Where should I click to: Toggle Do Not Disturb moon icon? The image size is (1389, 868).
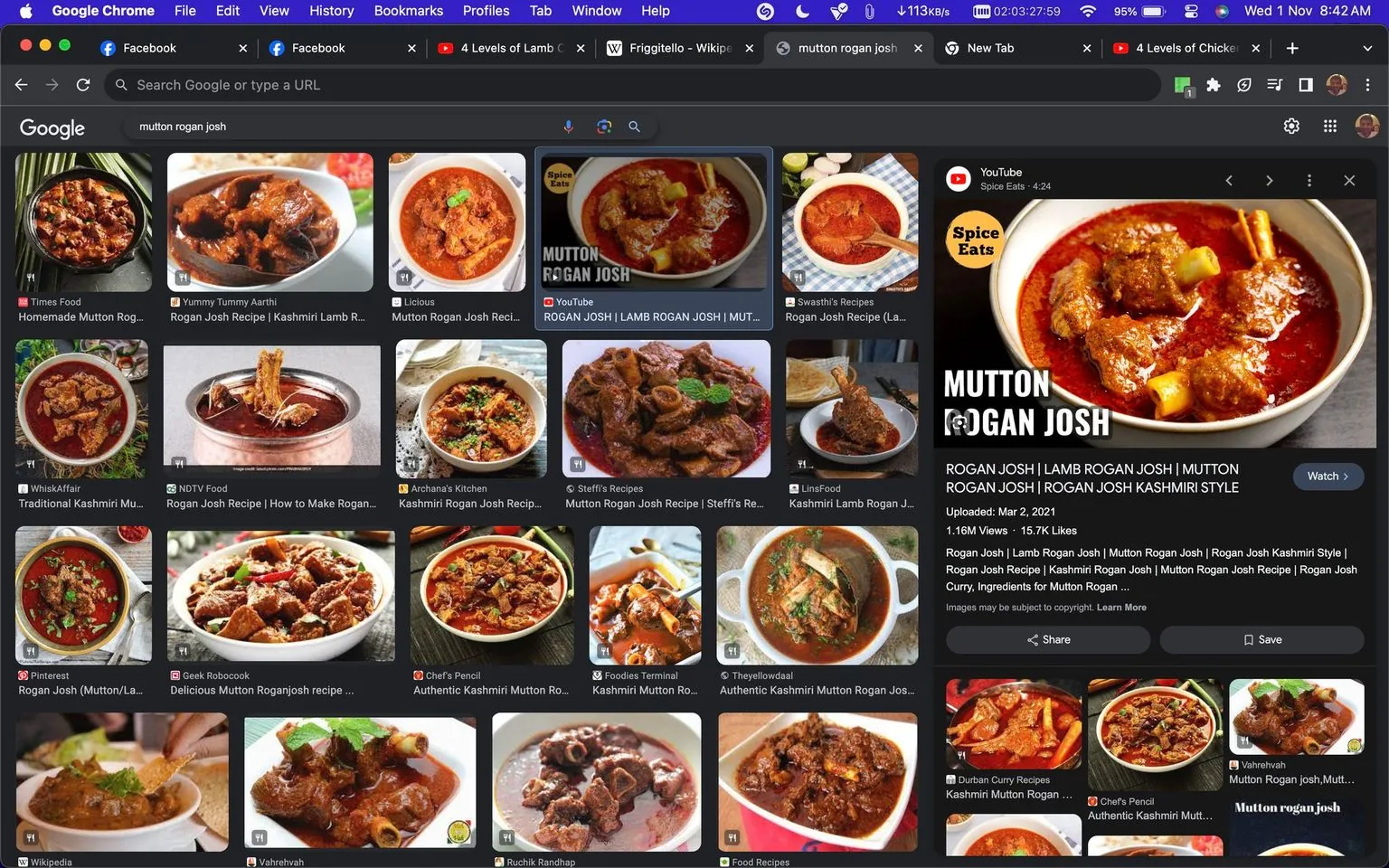[801, 11]
